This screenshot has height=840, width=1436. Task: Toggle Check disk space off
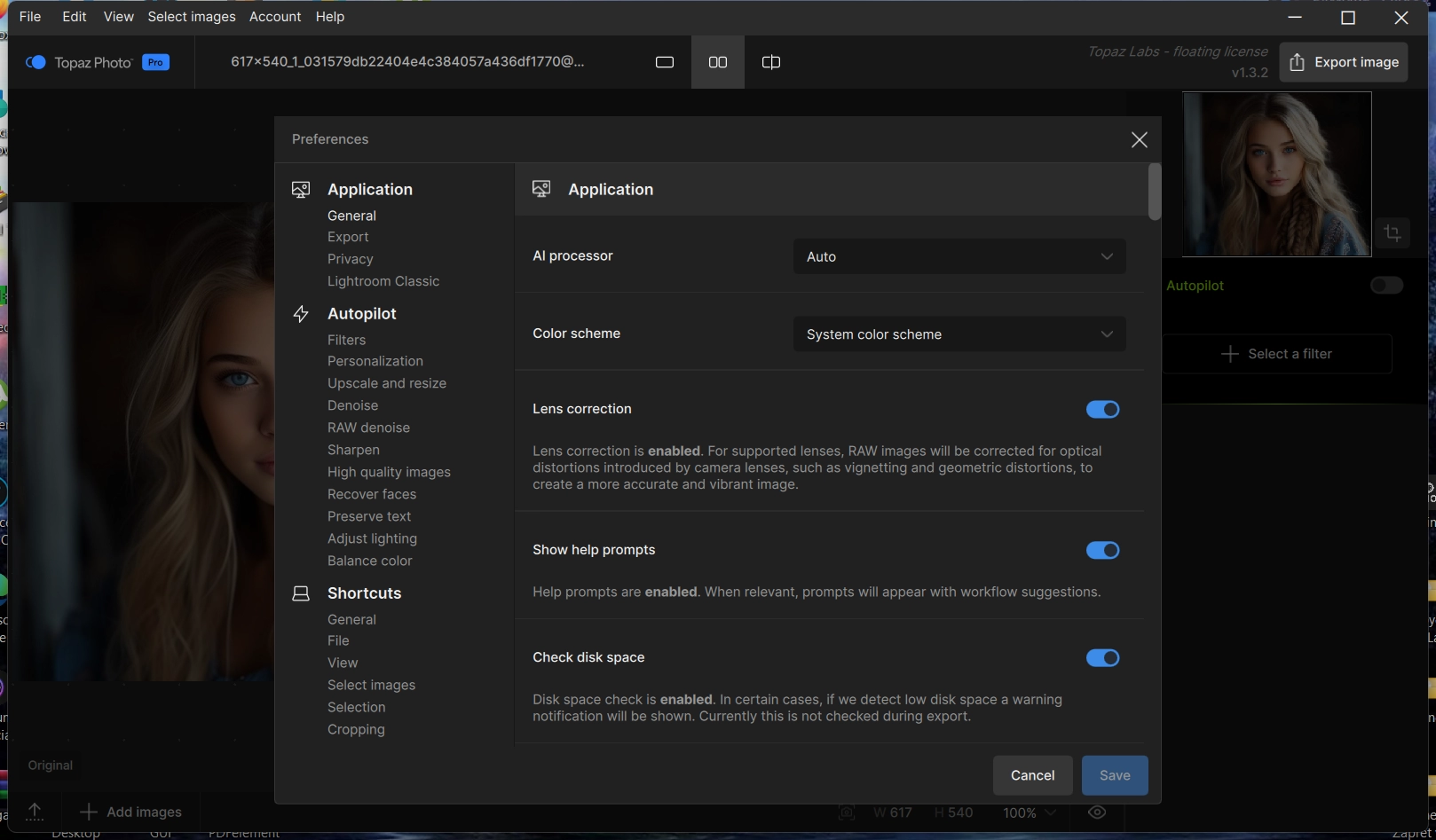point(1102,658)
